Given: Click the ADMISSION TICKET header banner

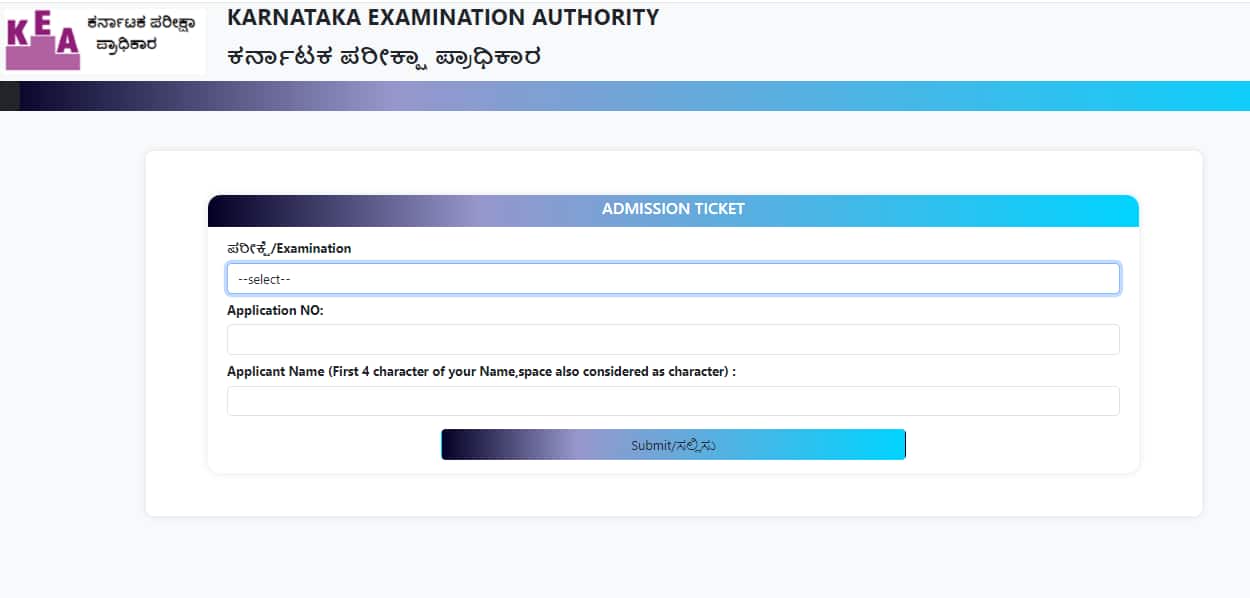Looking at the screenshot, I should (x=673, y=210).
